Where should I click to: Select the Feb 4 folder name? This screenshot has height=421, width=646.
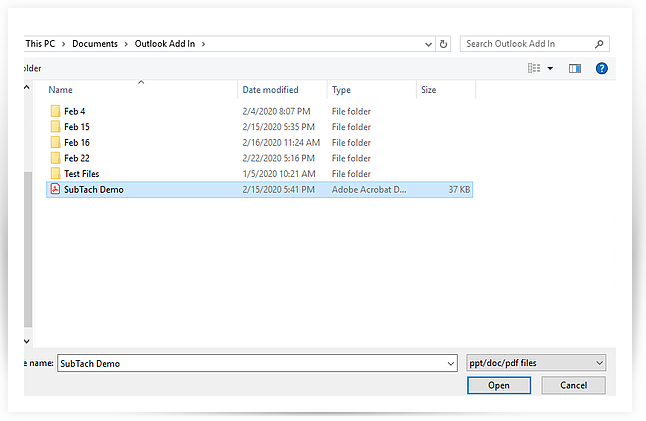pyautogui.click(x=75, y=111)
